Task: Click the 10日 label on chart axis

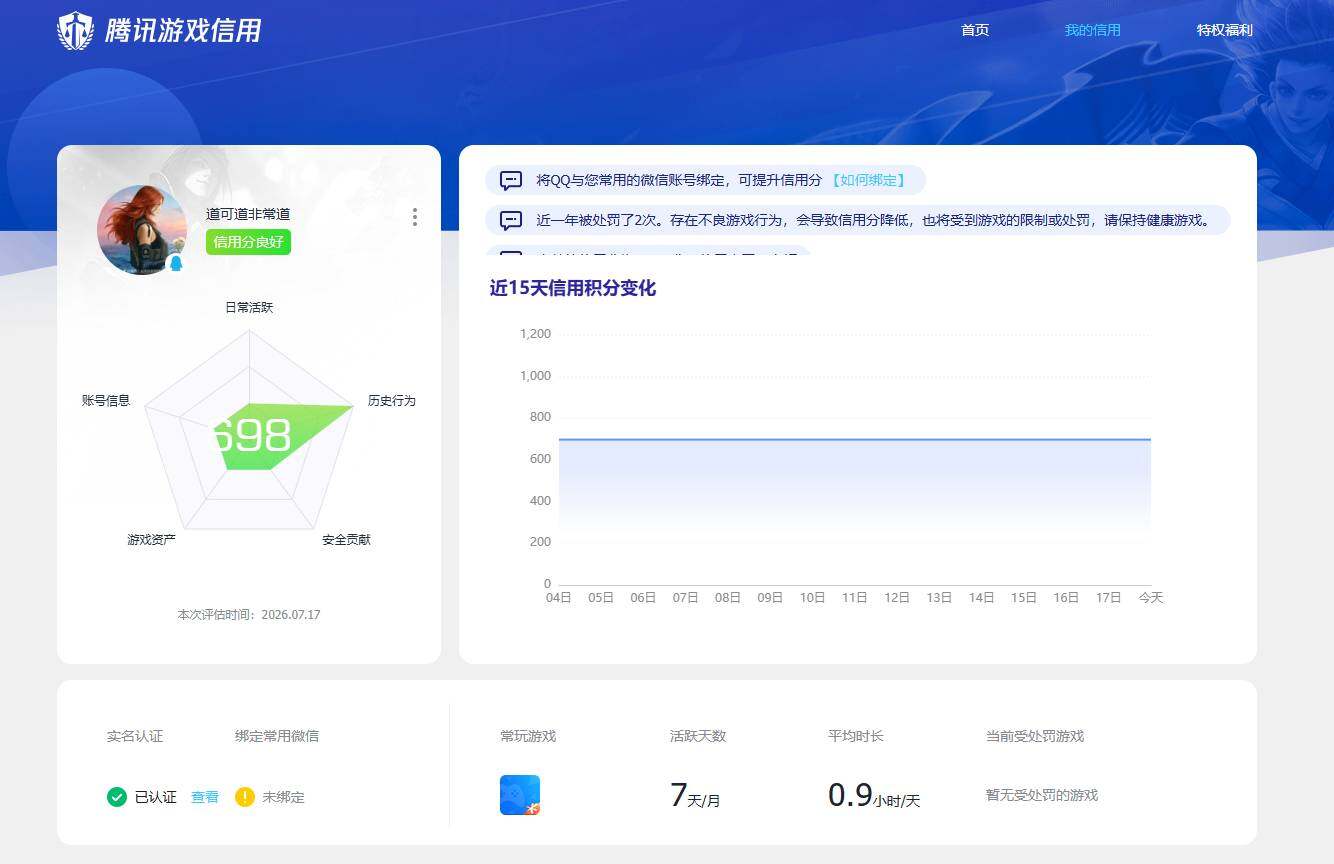Action: coord(812,597)
